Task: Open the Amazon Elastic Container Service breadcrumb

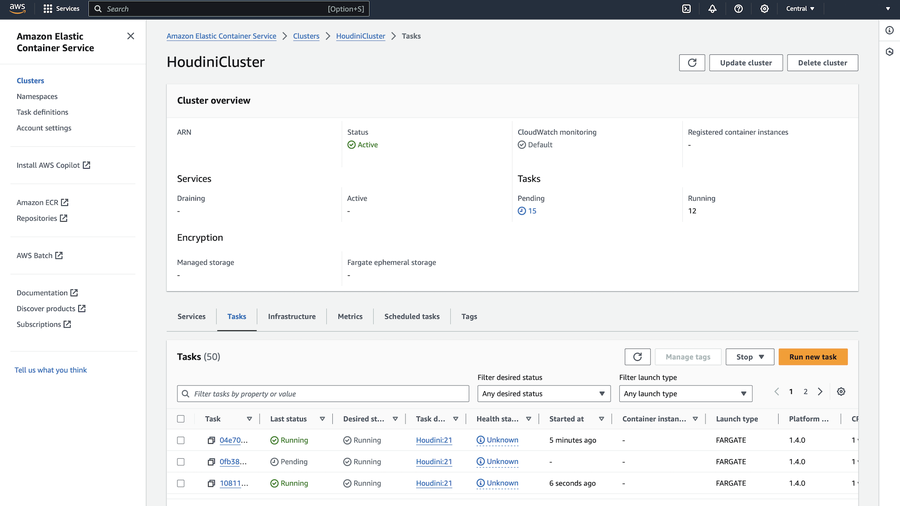Action: (x=222, y=36)
